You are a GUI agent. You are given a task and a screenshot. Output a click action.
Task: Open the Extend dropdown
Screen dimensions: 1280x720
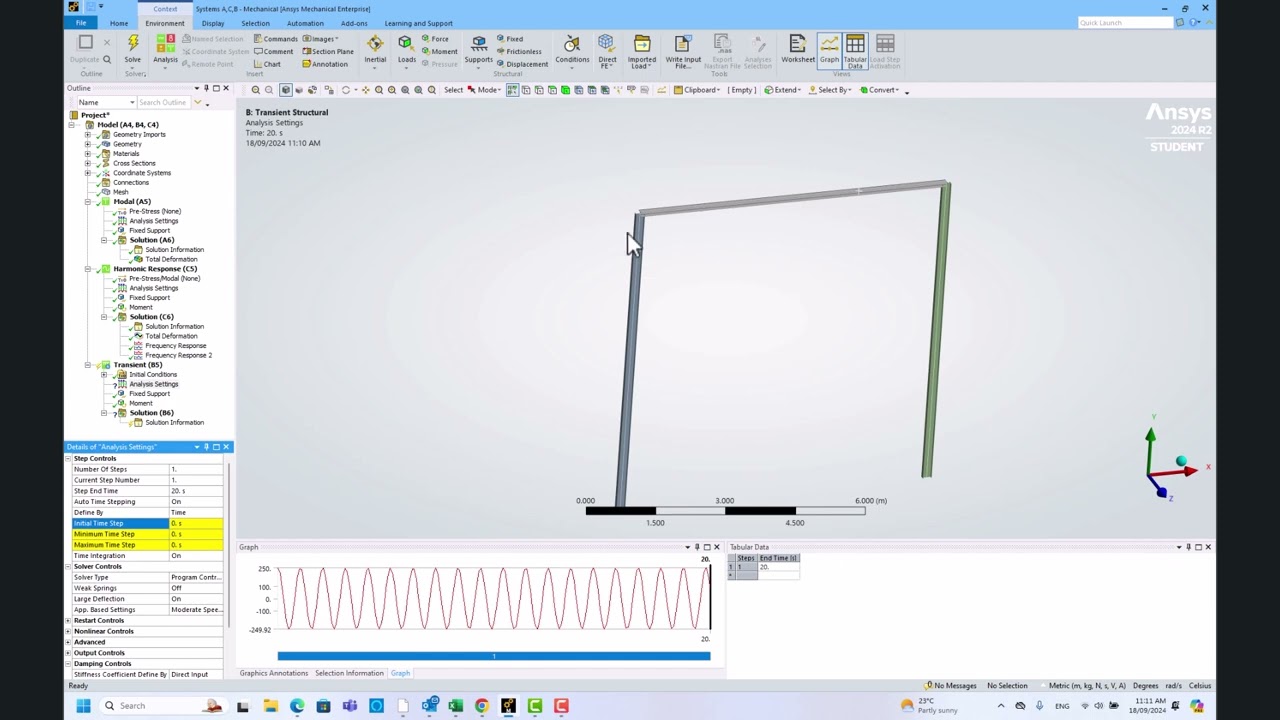click(x=784, y=90)
